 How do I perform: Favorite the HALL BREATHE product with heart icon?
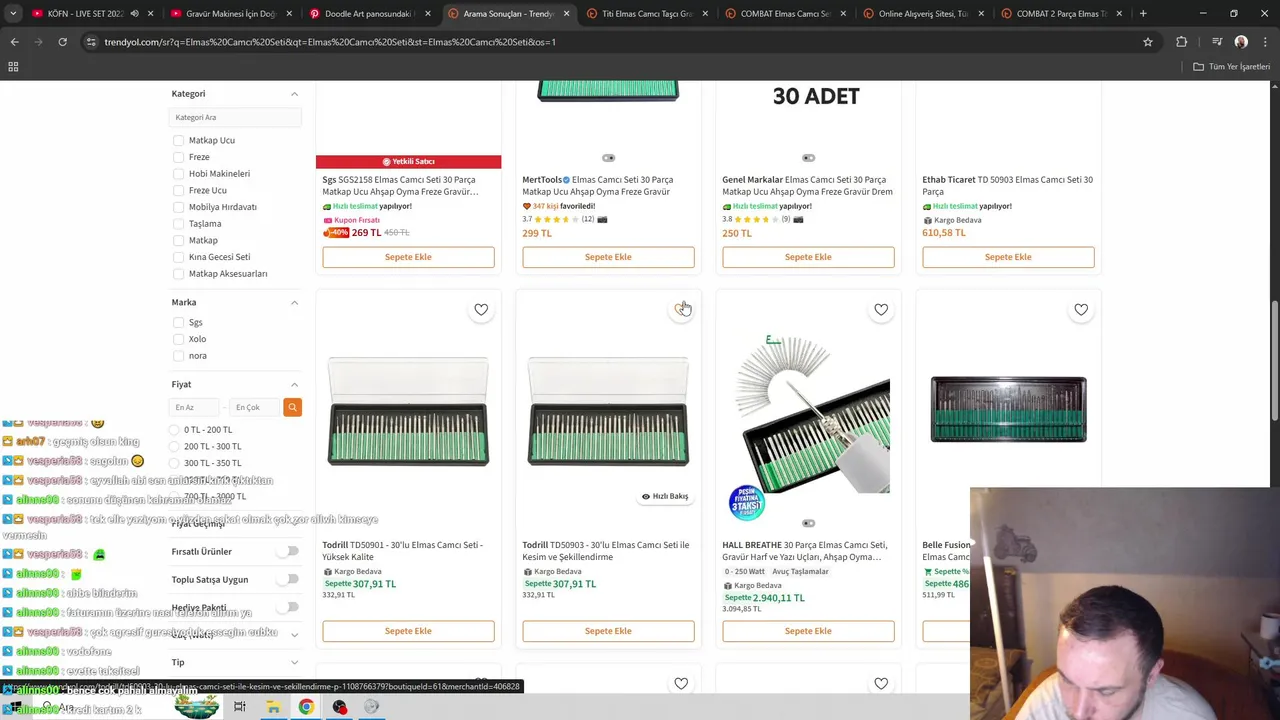(x=881, y=310)
